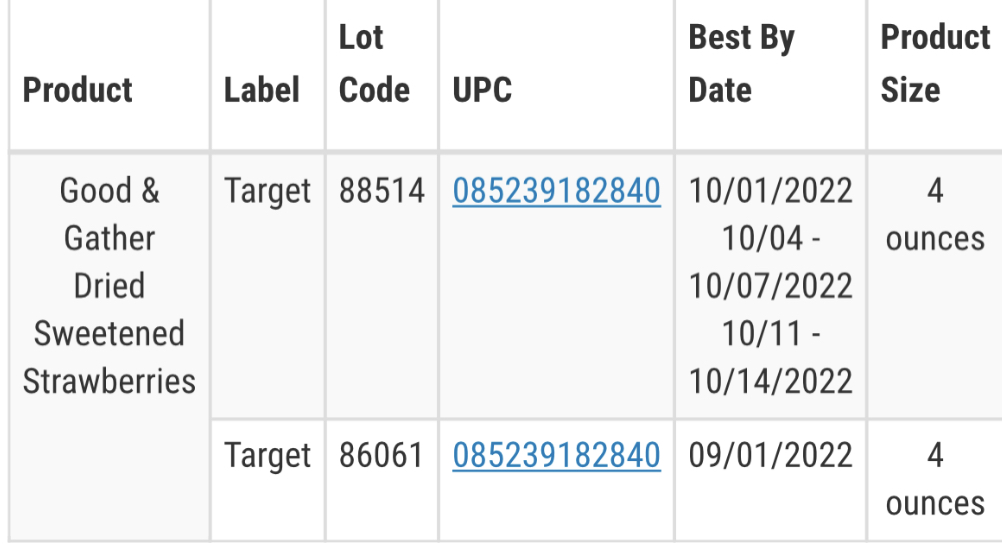Click the word Strawberries in product name
1002x547 pixels.
point(109,381)
